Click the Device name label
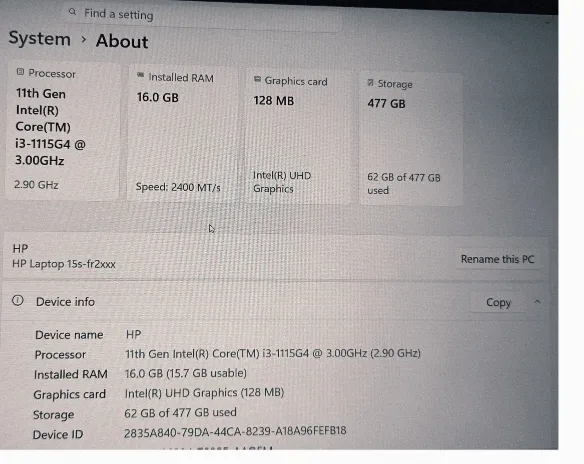Image resolution: width=584 pixels, height=464 pixels. [69, 335]
